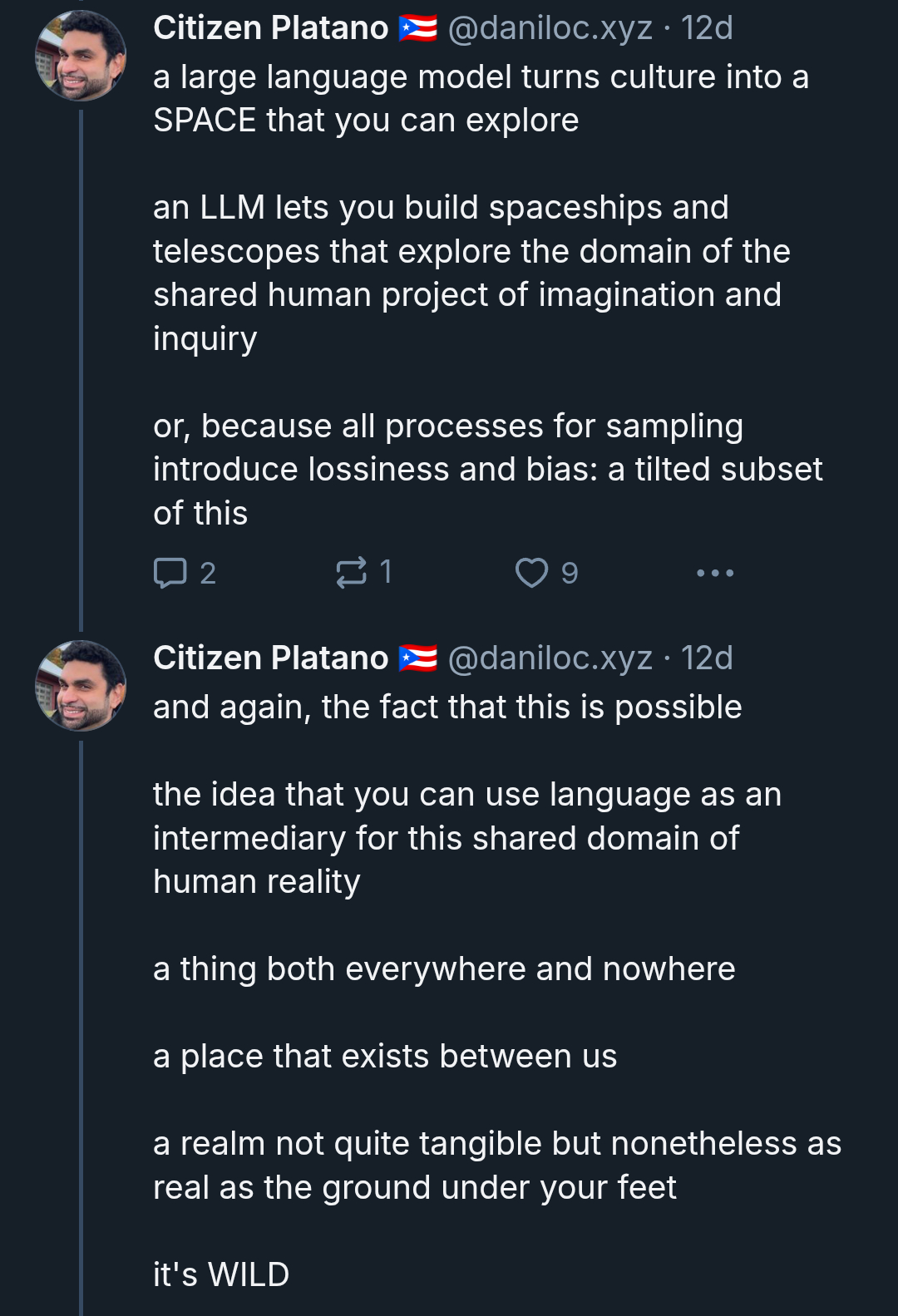This screenshot has height=1316, width=898.
Task: Open @daniloc.xyz handle on the first post
Action: (550, 28)
